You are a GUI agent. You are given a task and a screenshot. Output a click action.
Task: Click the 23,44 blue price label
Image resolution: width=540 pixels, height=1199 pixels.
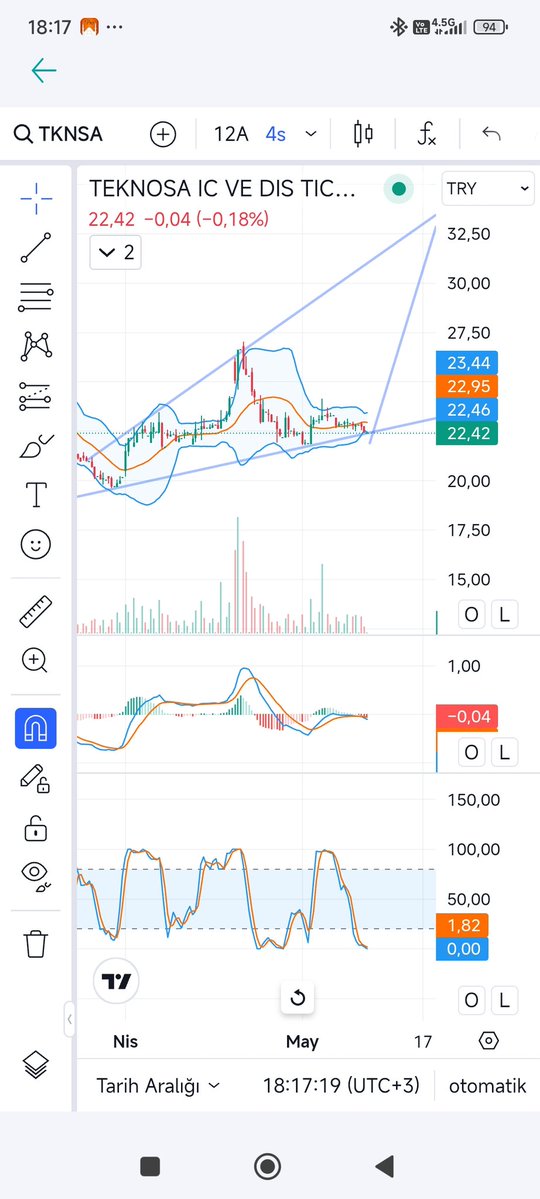(x=467, y=362)
